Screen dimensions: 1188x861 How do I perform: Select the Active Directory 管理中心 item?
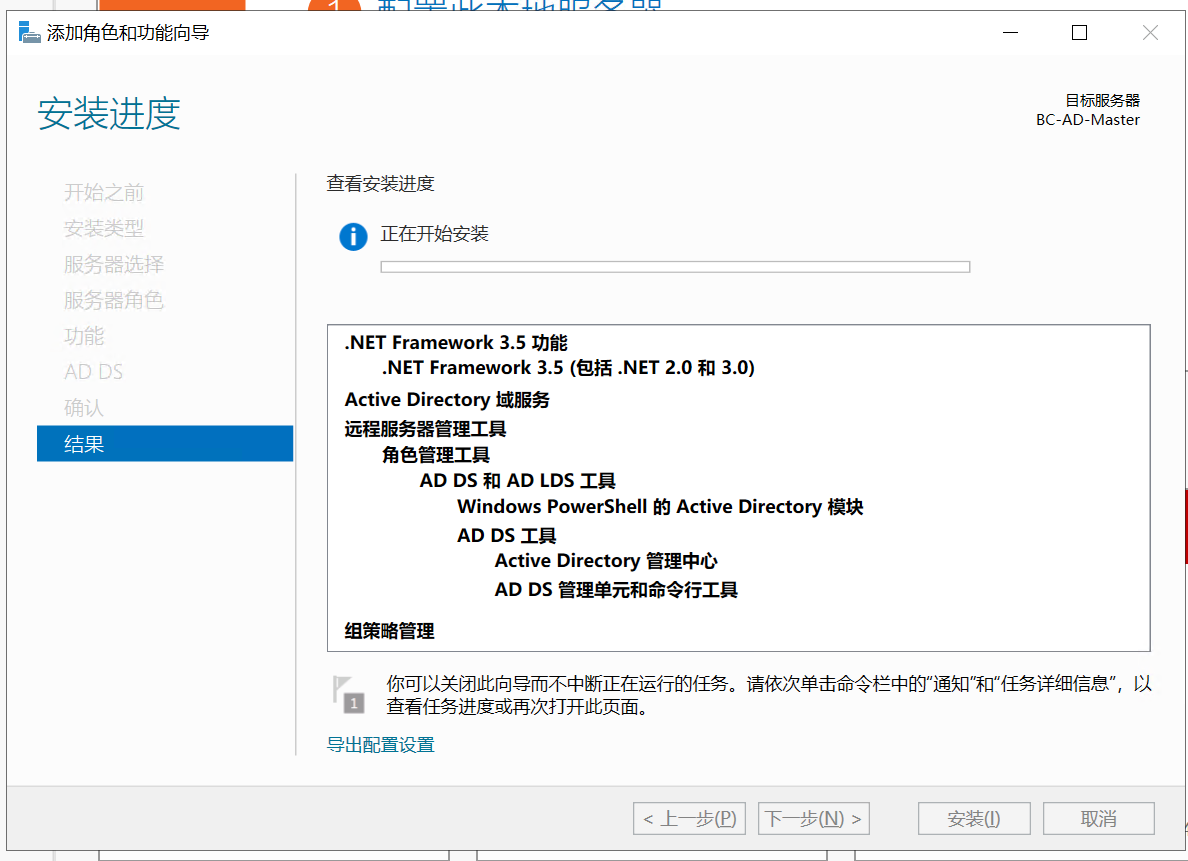[x=606, y=561]
